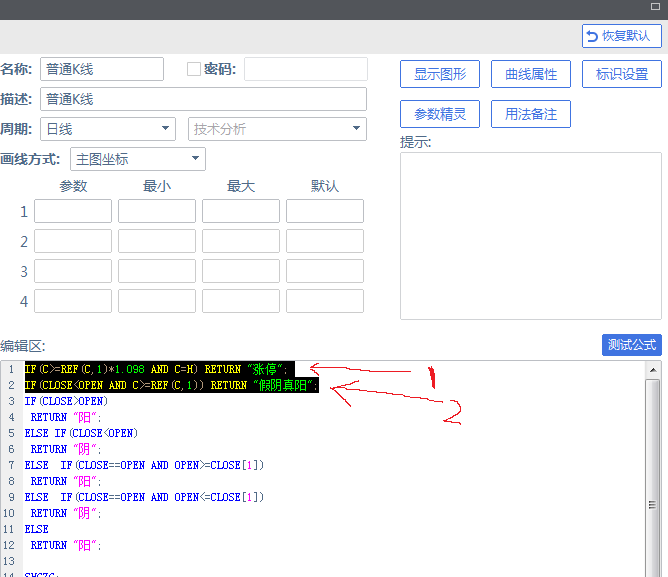Click the 标识设置 button
The height and width of the screenshot is (577, 668).
[622, 74]
